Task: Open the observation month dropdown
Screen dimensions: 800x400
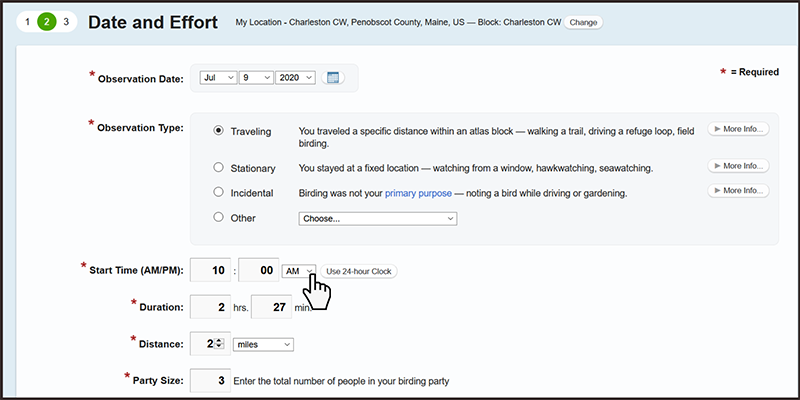Action: click(x=218, y=78)
